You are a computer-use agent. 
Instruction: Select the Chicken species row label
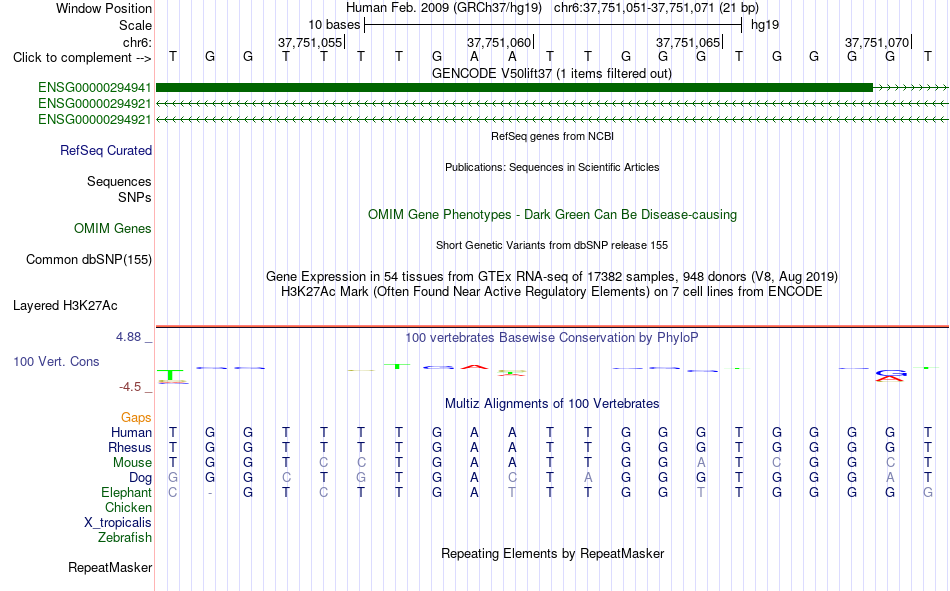point(128,507)
